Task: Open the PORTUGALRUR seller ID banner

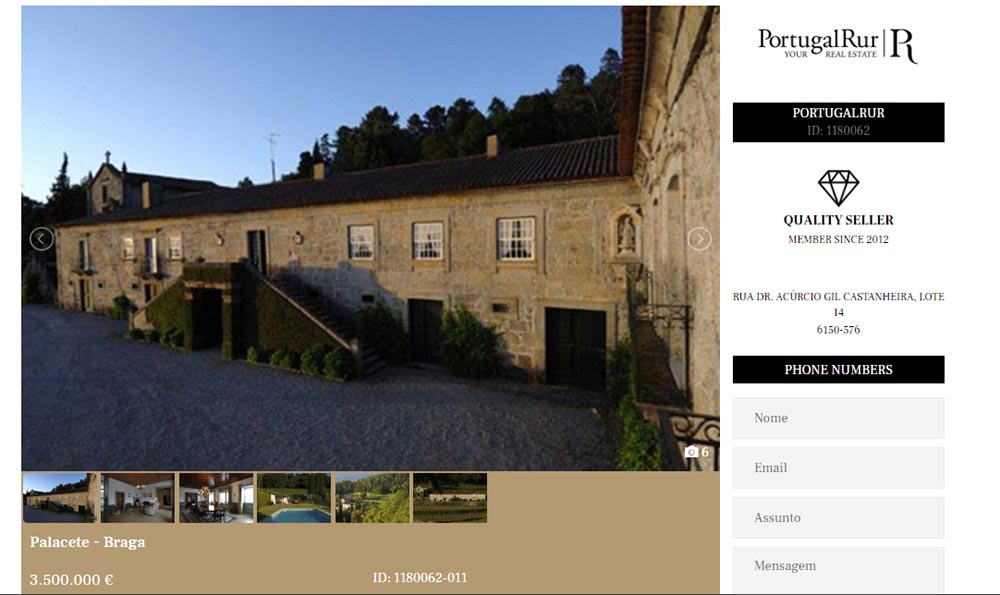Action: pos(838,122)
